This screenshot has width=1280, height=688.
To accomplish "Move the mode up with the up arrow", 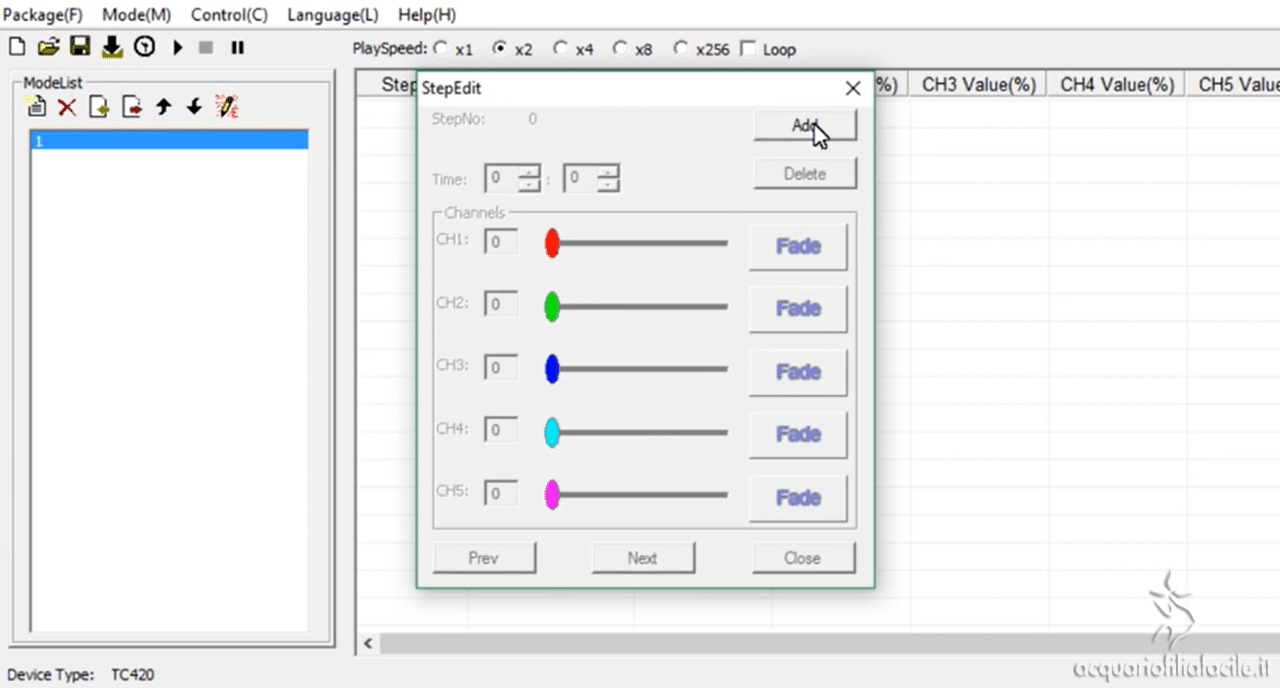I will tap(163, 107).
